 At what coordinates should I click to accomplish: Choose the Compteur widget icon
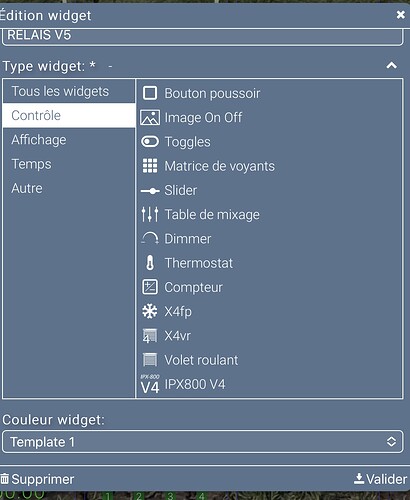(x=150, y=287)
